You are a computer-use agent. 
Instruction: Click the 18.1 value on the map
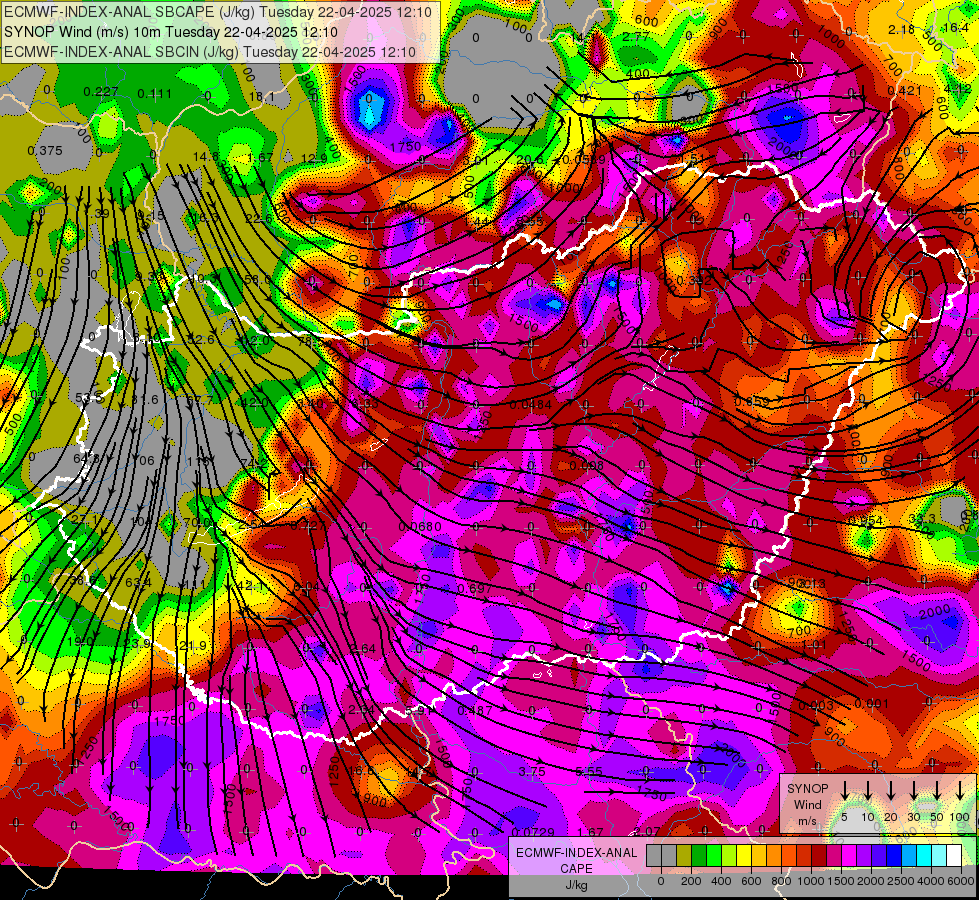pos(262,97)
